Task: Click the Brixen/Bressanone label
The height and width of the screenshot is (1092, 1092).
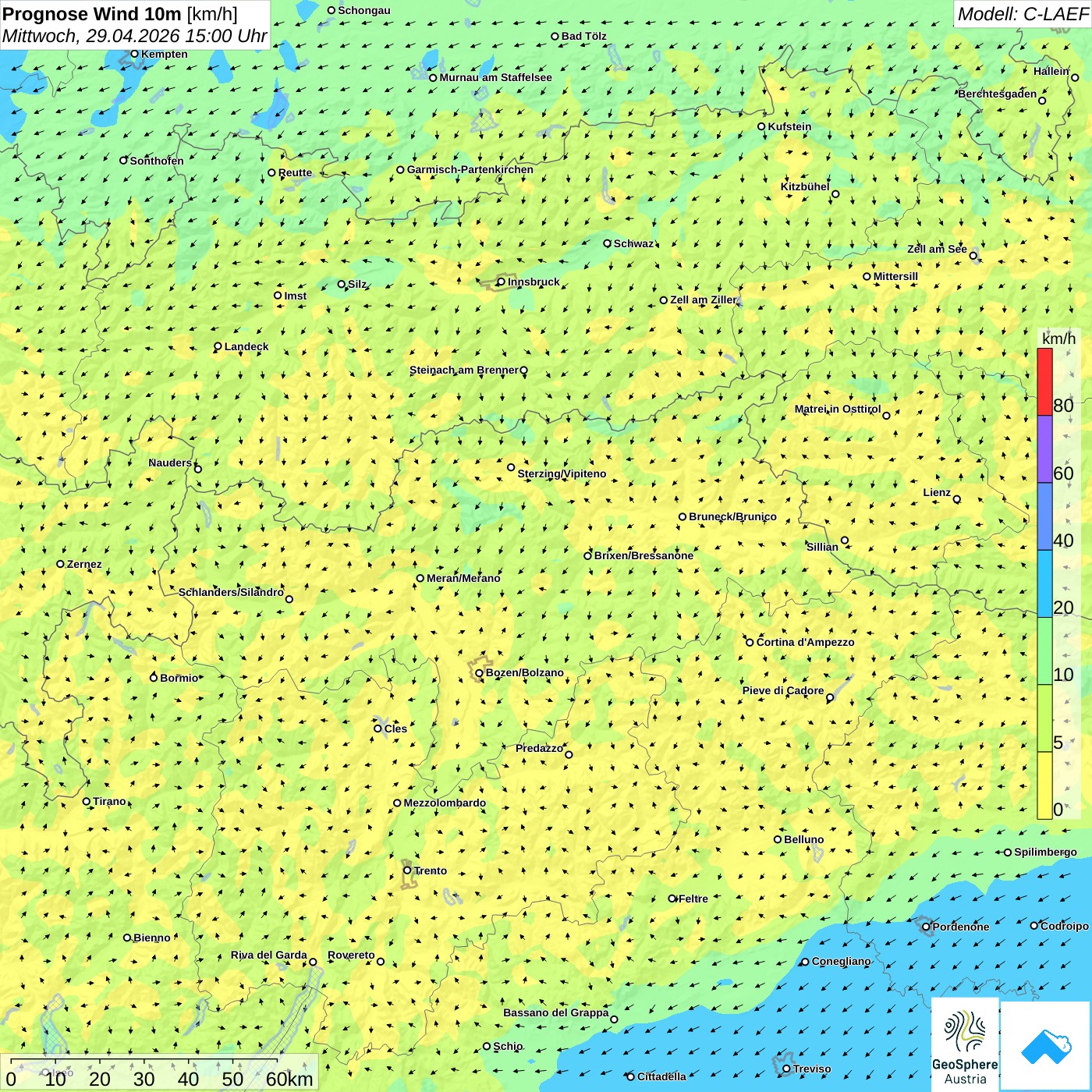Action: [x=643, y=555]
